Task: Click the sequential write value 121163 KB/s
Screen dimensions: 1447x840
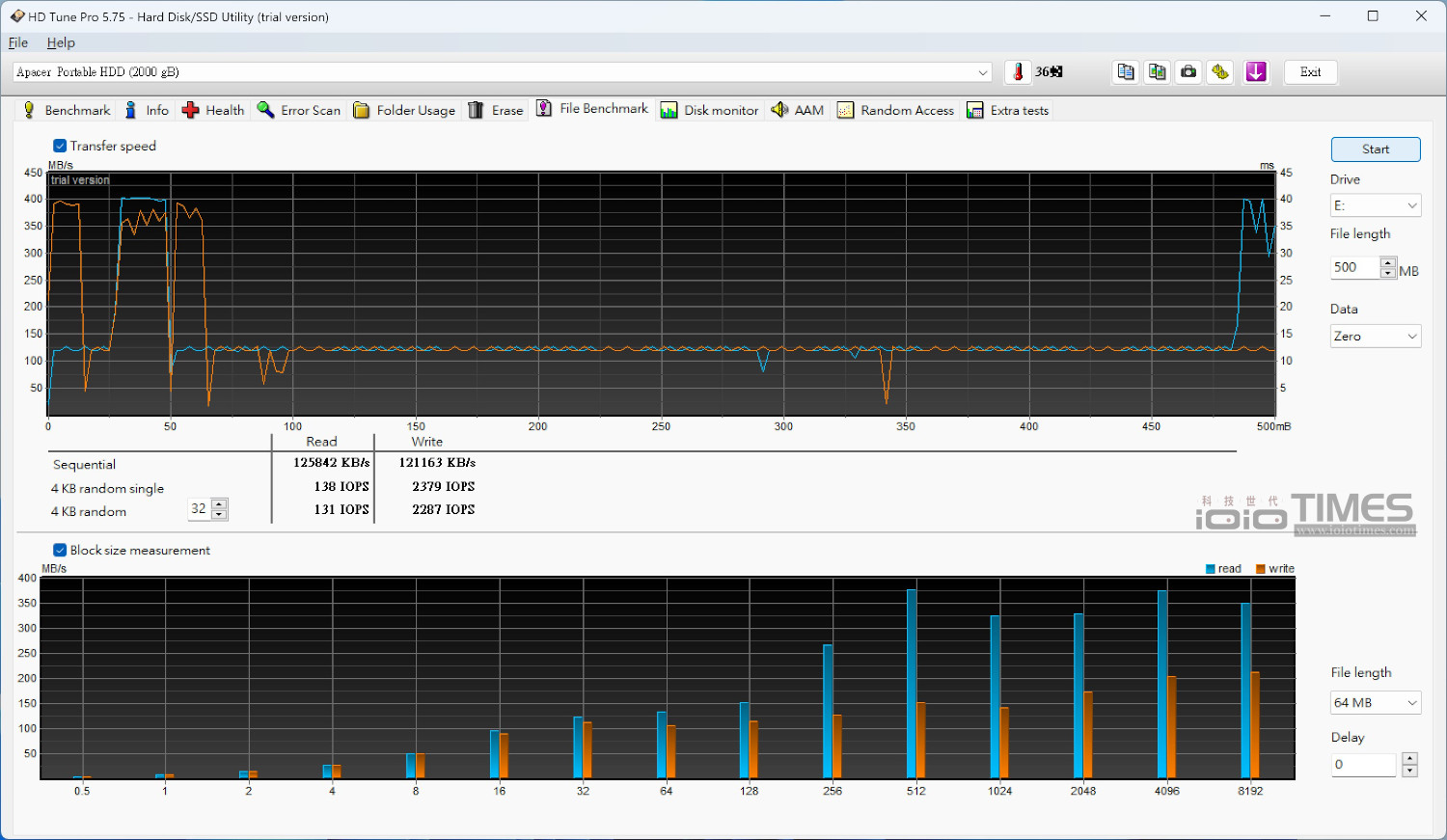Action: (x=437, y=463)
